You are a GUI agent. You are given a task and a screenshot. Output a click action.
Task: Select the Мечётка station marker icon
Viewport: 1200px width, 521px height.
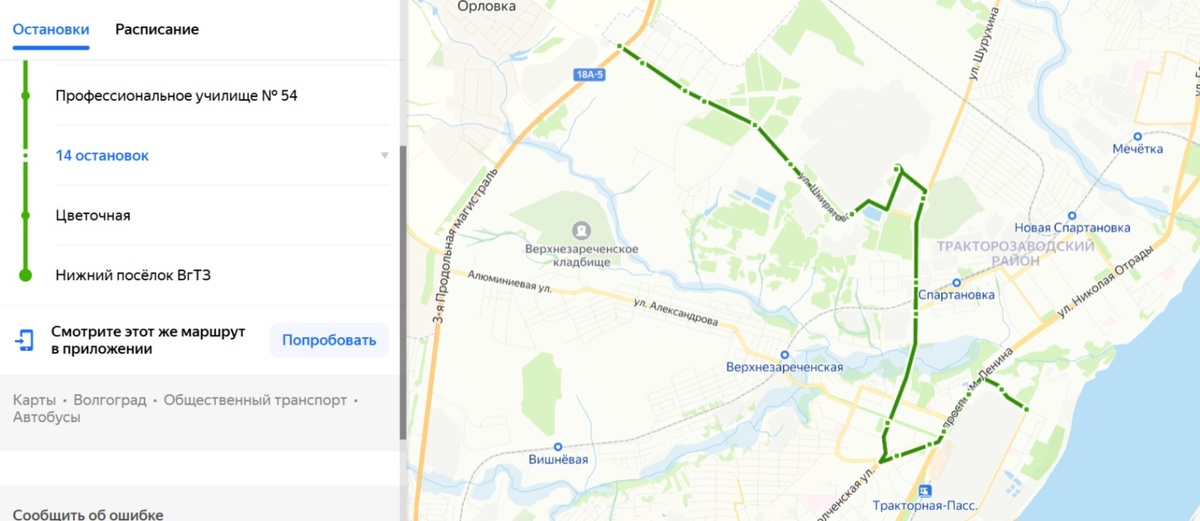[x=1138, y=136]
